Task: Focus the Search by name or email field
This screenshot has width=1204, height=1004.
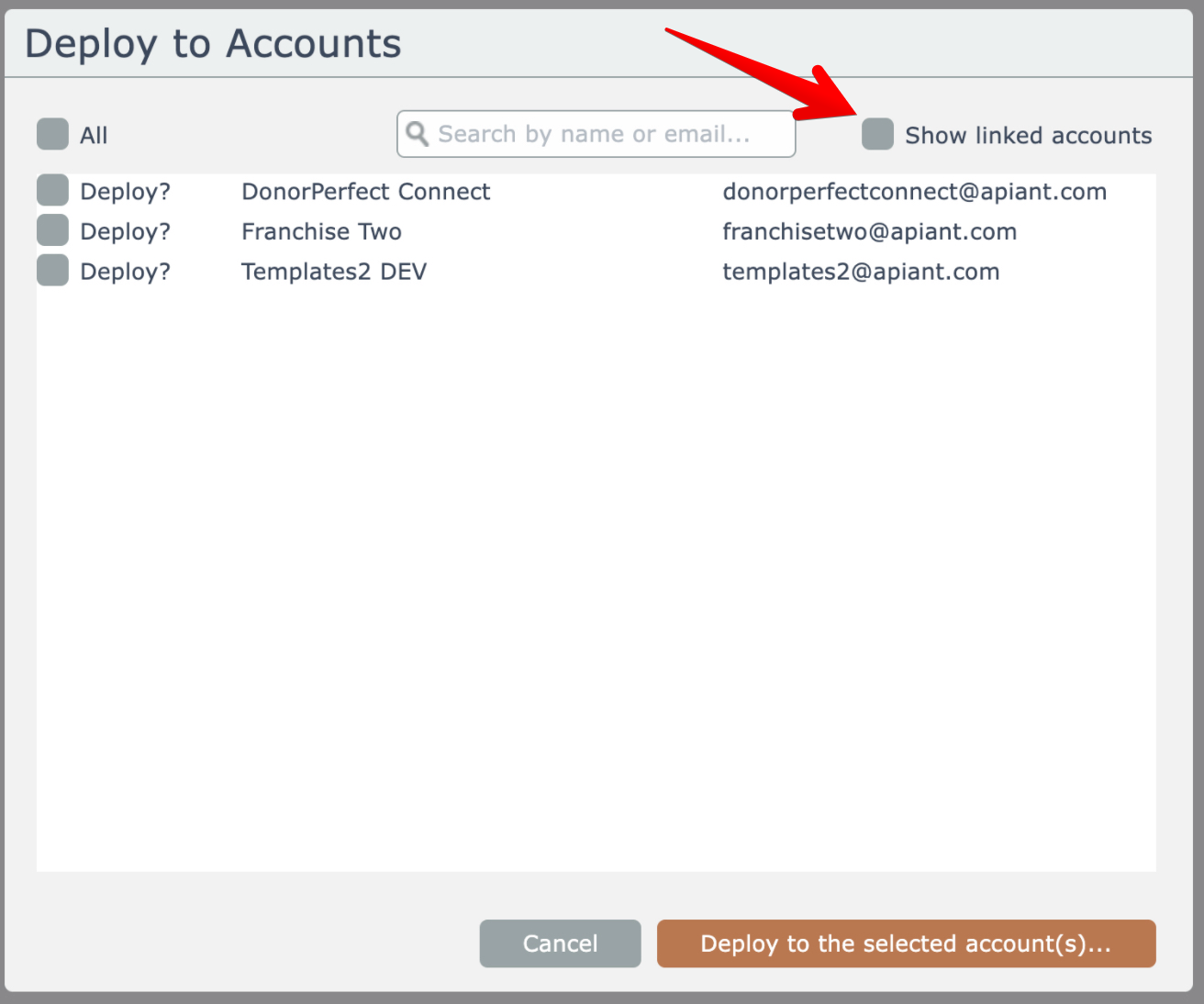Action: click(x=606, y=134)
